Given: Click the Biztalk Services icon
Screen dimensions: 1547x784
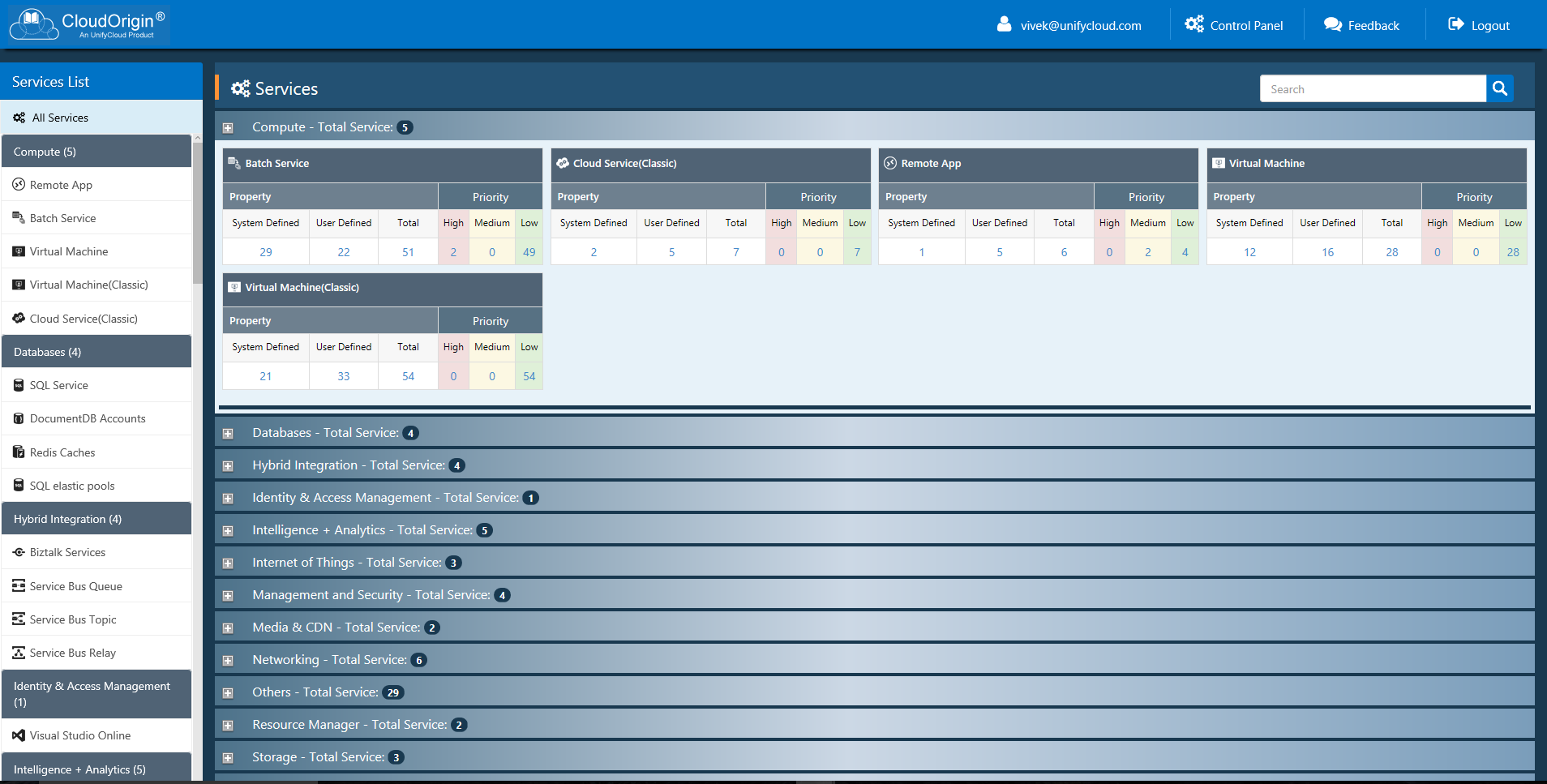Looking at the screenshot, I should (x=19, y=552).
